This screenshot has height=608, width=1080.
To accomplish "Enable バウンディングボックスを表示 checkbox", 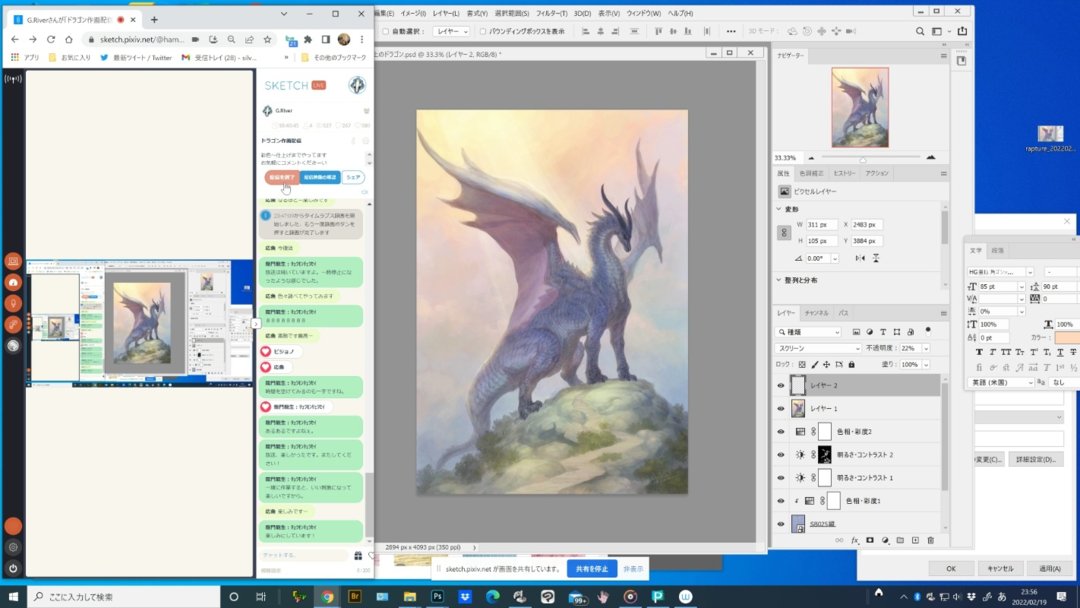I will point(482,31).
